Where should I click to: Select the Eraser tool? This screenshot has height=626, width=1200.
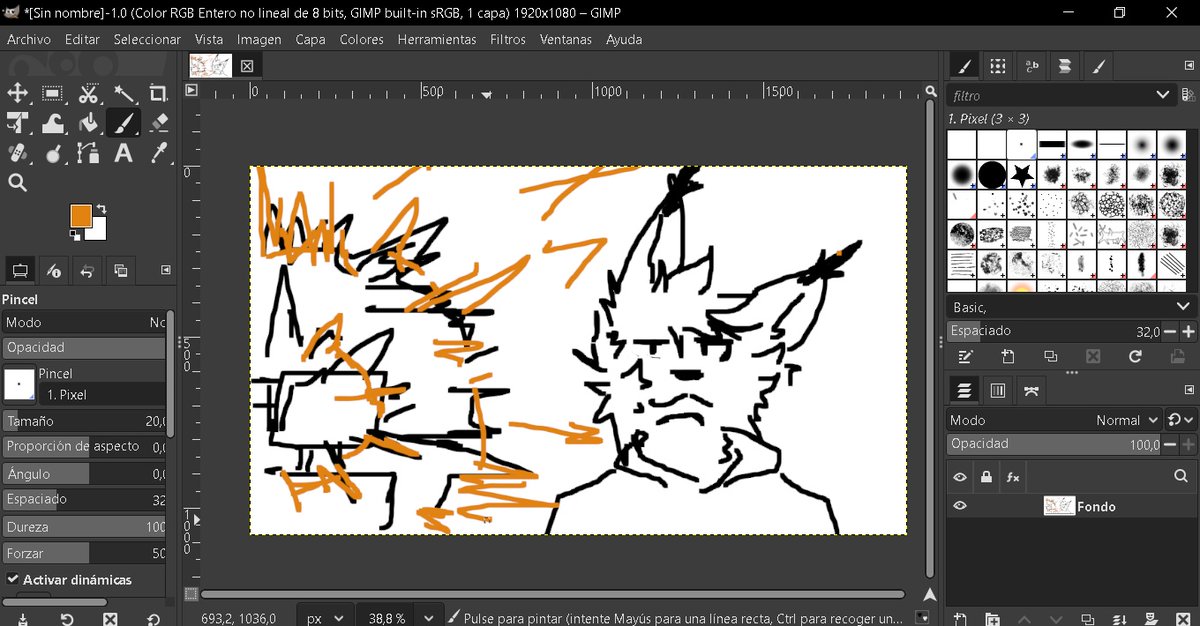pos(158,123)
